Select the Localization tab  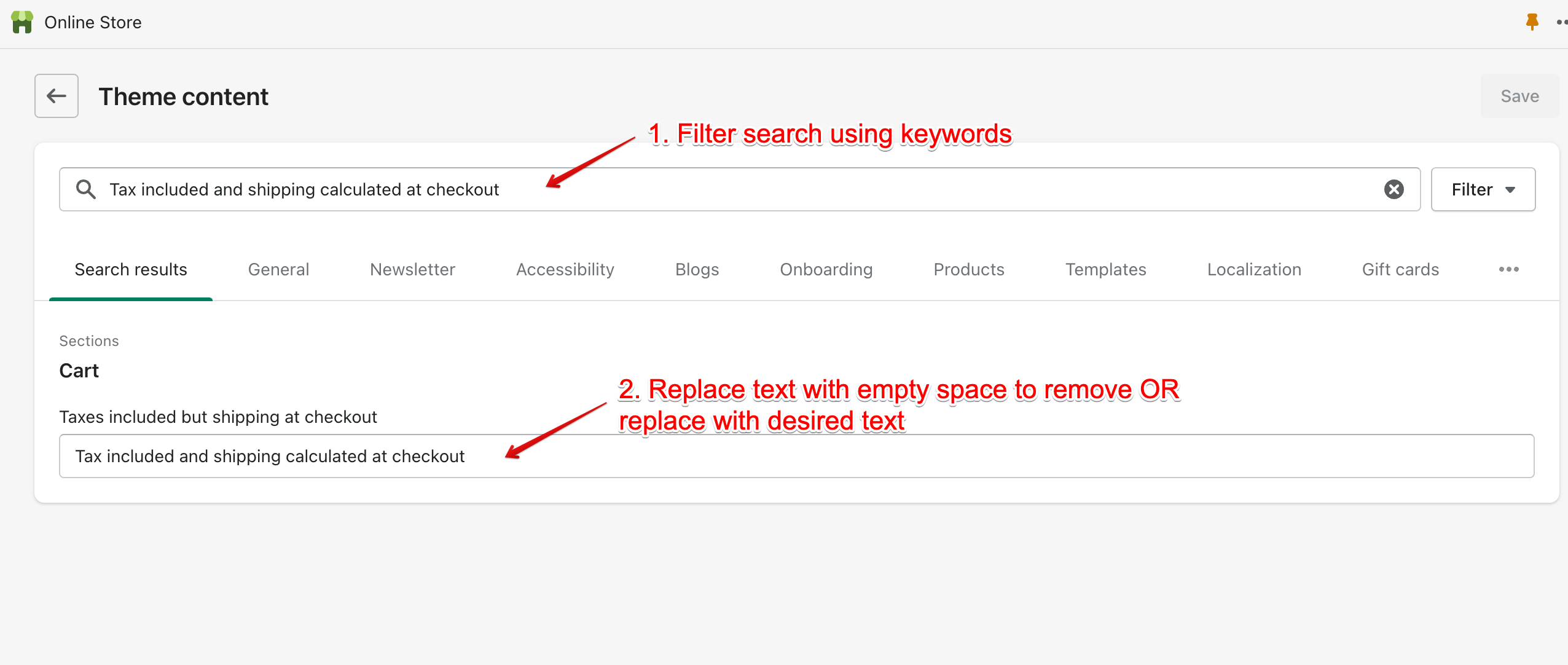pos(1253,269)
